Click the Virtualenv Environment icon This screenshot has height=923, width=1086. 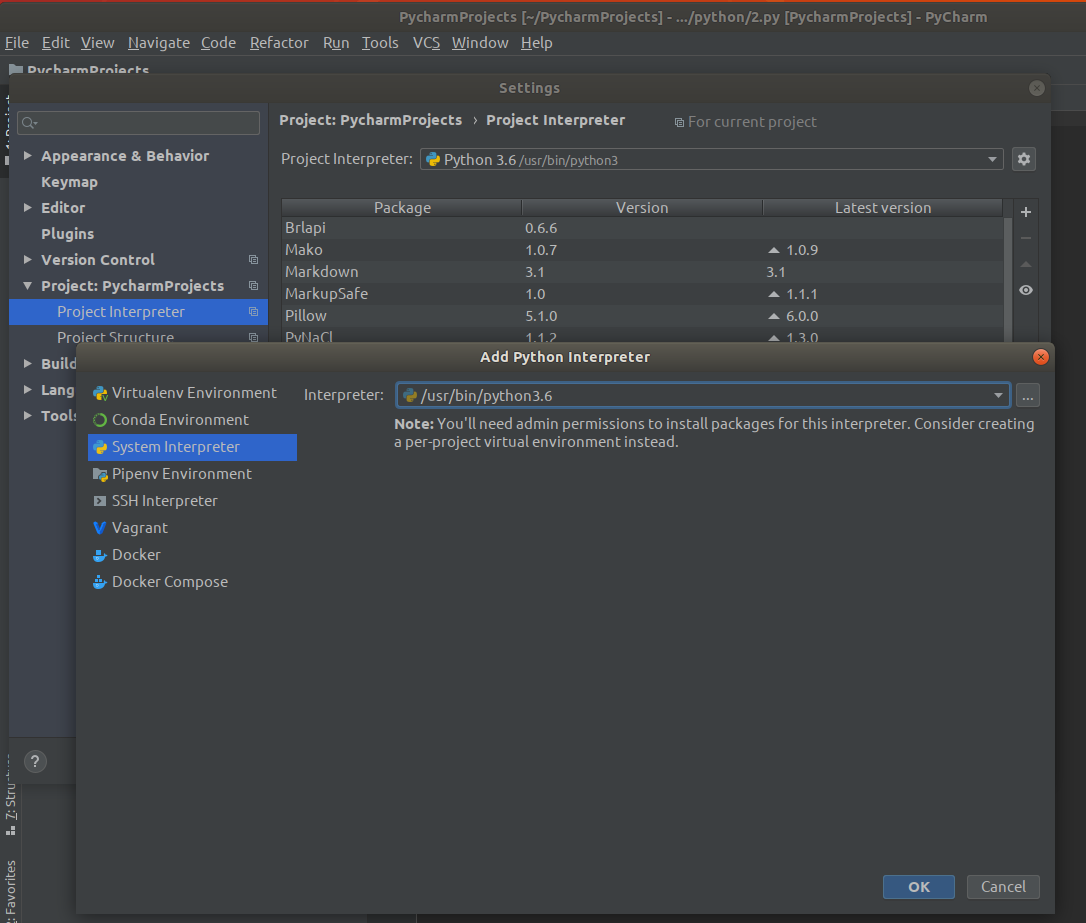coord(100,393)
